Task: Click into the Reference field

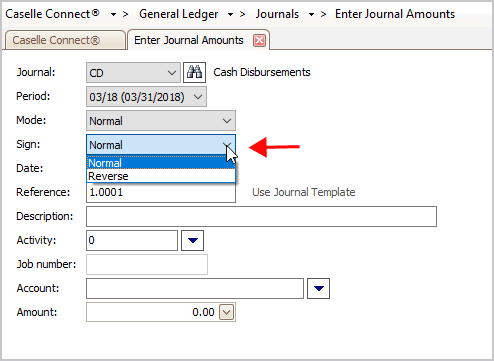Action: coord(161,192)
